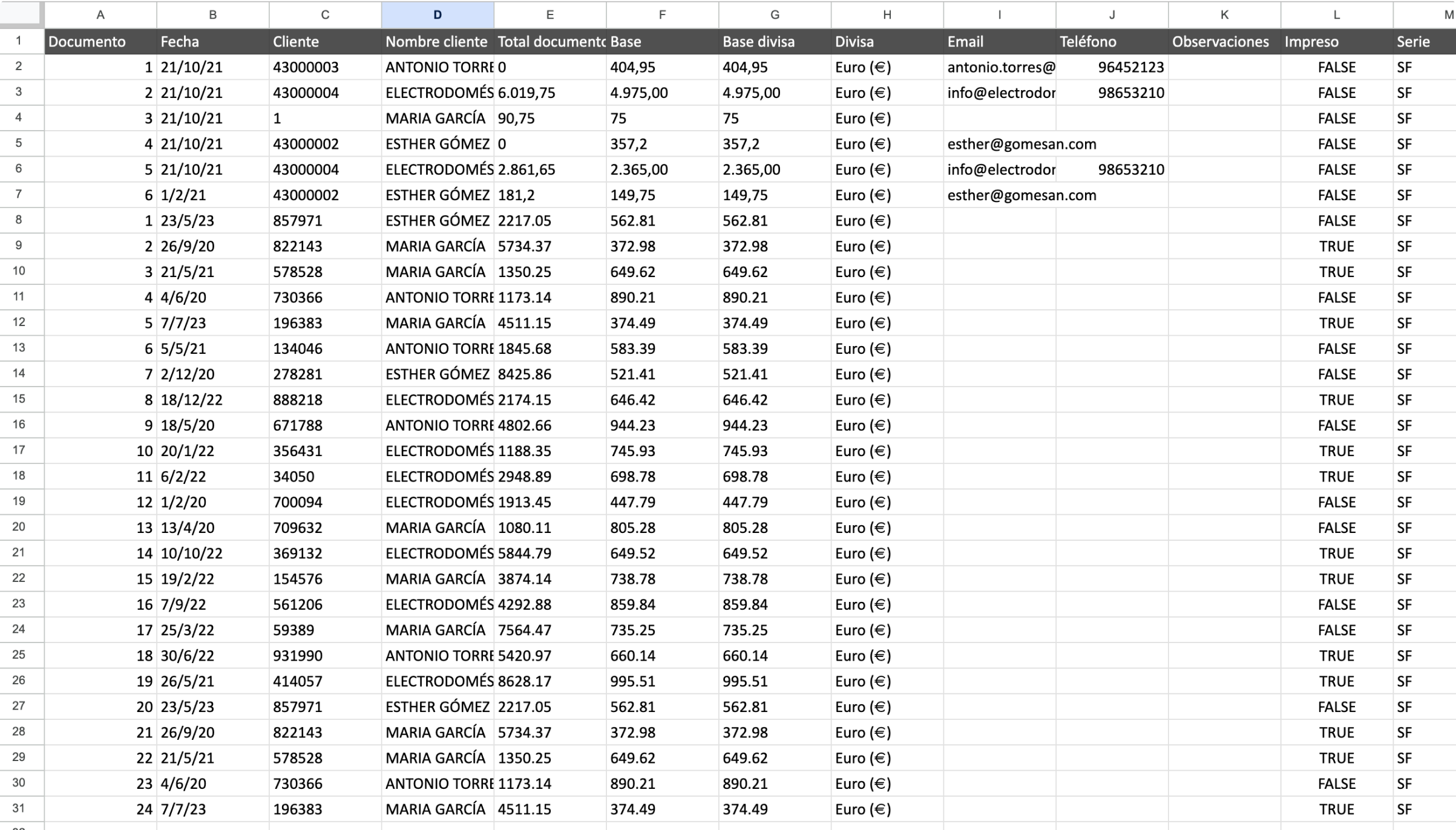This screenshot has width=1456, height=830.
Task: Select the FALSE cell in row 4
Action: [x=1337, y=118]
